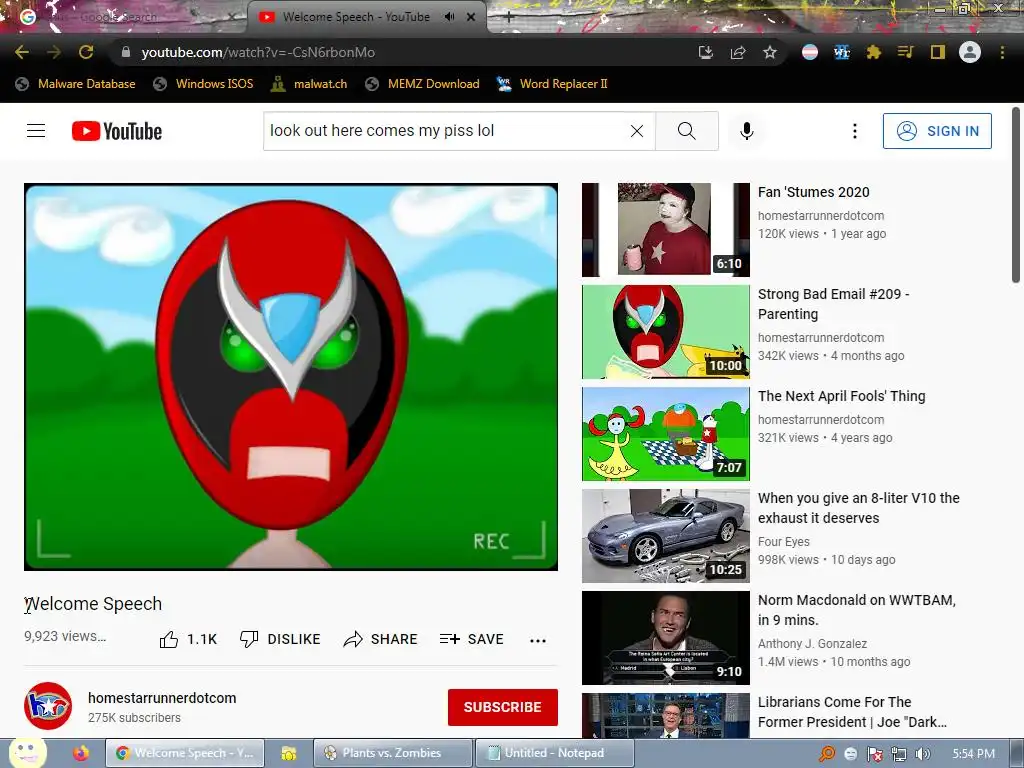Click the DISLIKE button
Screen dimensions: 1024x768
click(280, 639)
